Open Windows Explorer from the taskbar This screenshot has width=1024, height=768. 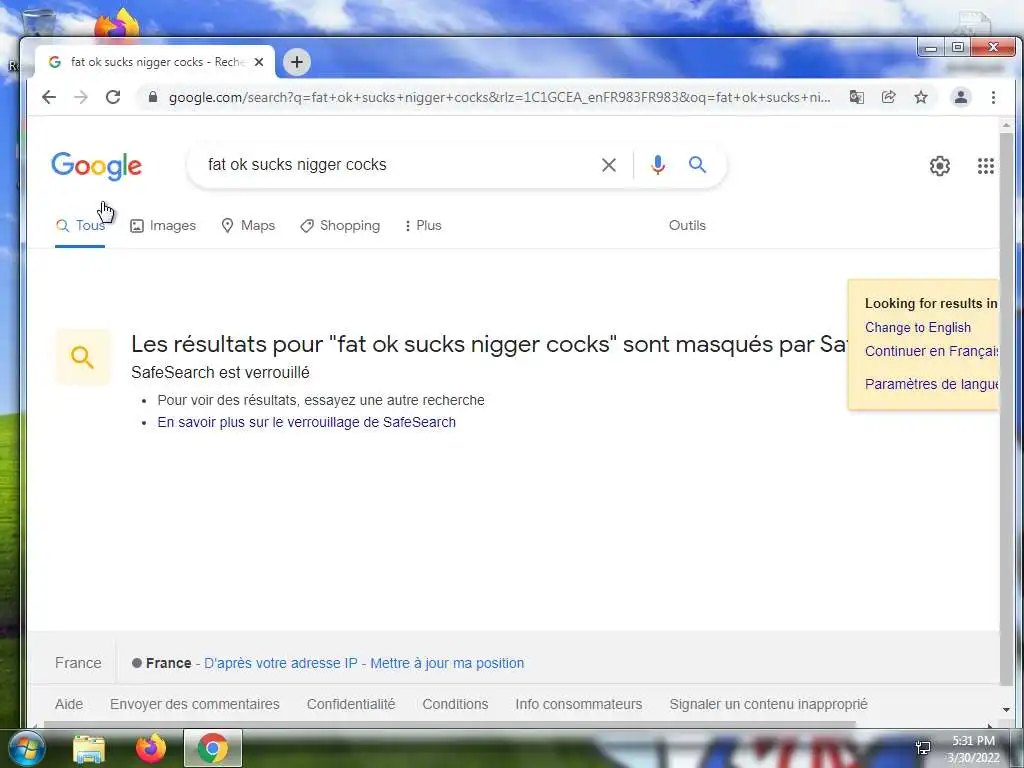pos(89,749)
